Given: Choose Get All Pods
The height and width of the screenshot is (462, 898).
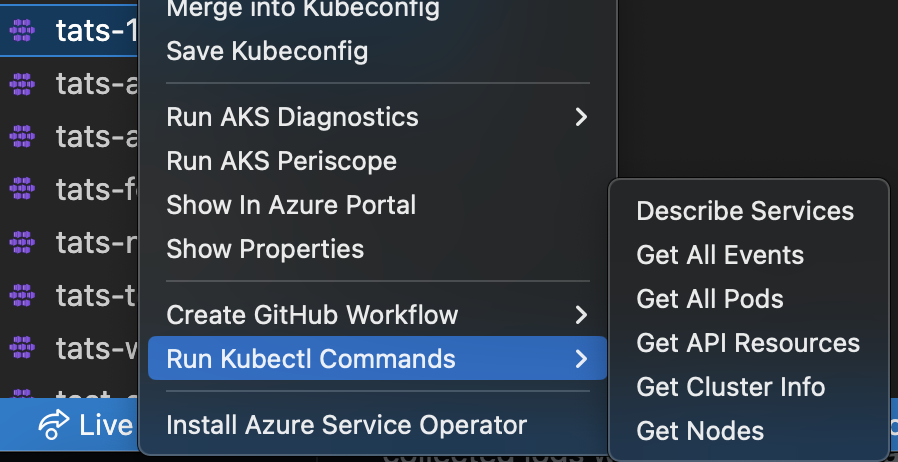Looking at the screenshot, I should click(710, 299).
